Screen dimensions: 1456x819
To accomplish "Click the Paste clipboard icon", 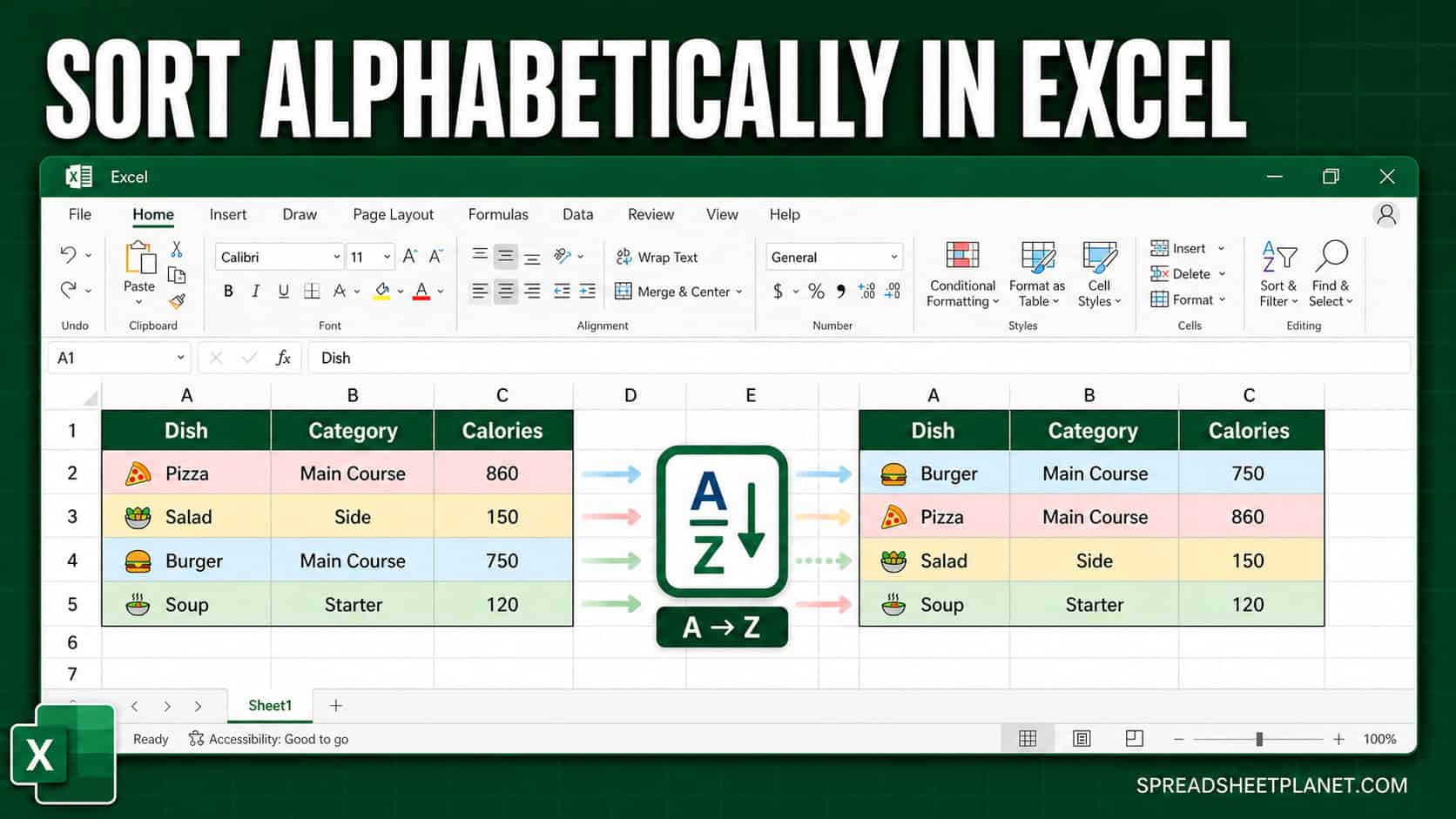I will (139, 258).
